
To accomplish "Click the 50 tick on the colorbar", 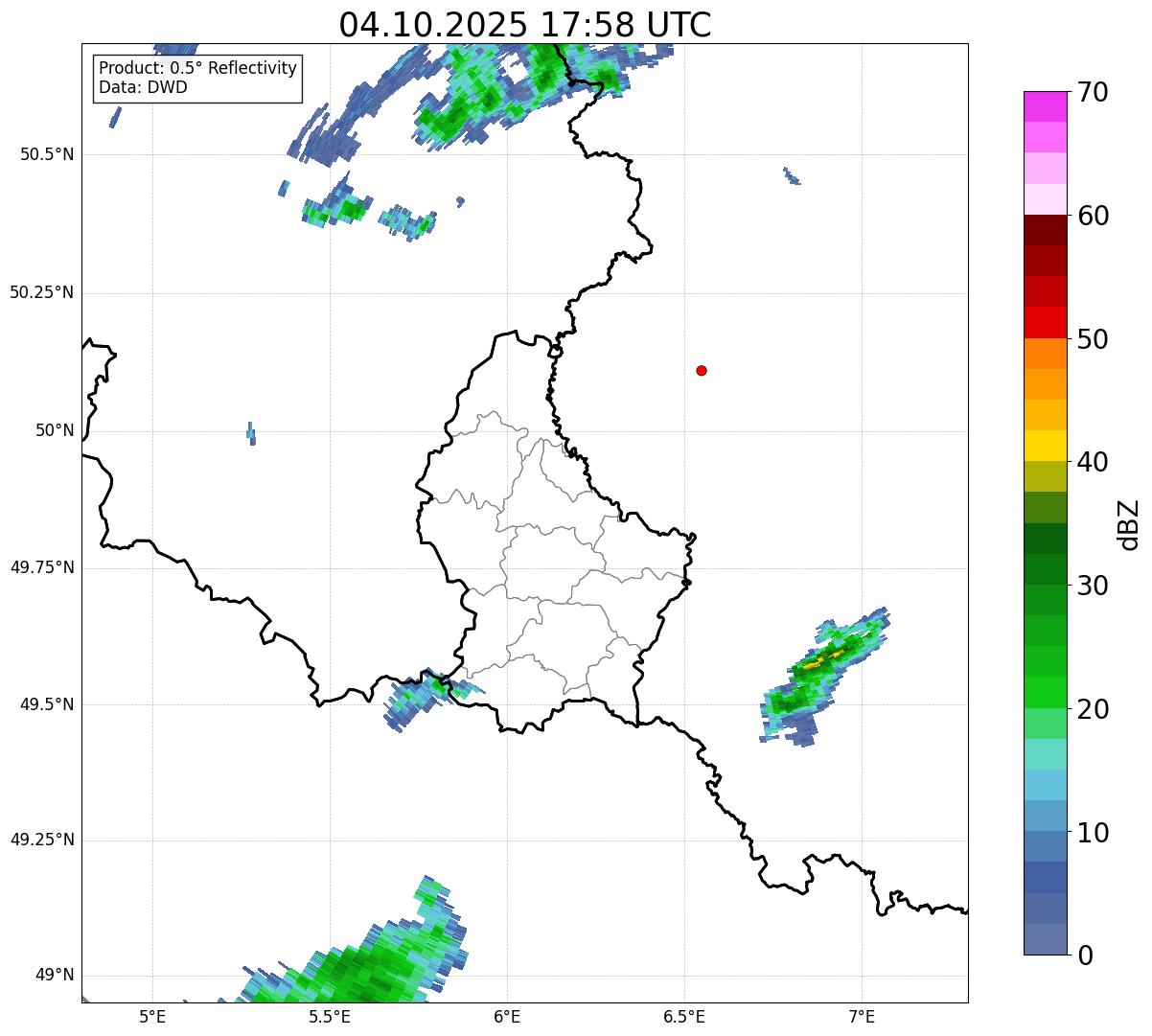I will click(1093, 339).
